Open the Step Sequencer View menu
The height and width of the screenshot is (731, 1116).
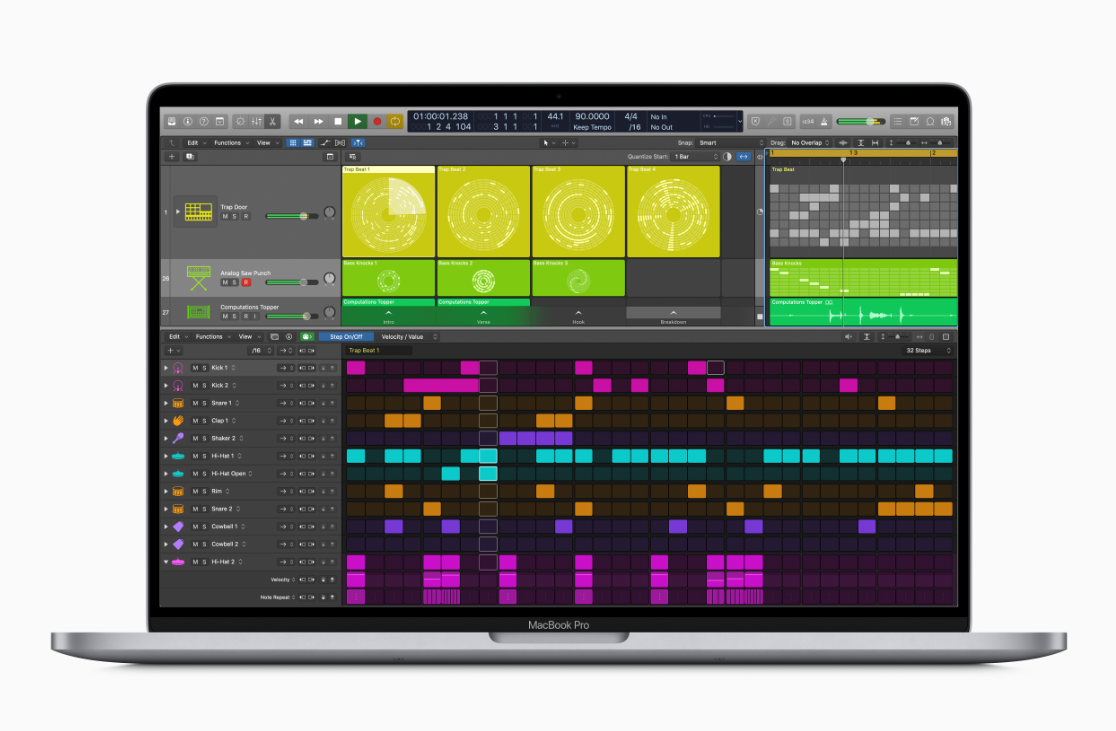(249, 337)
